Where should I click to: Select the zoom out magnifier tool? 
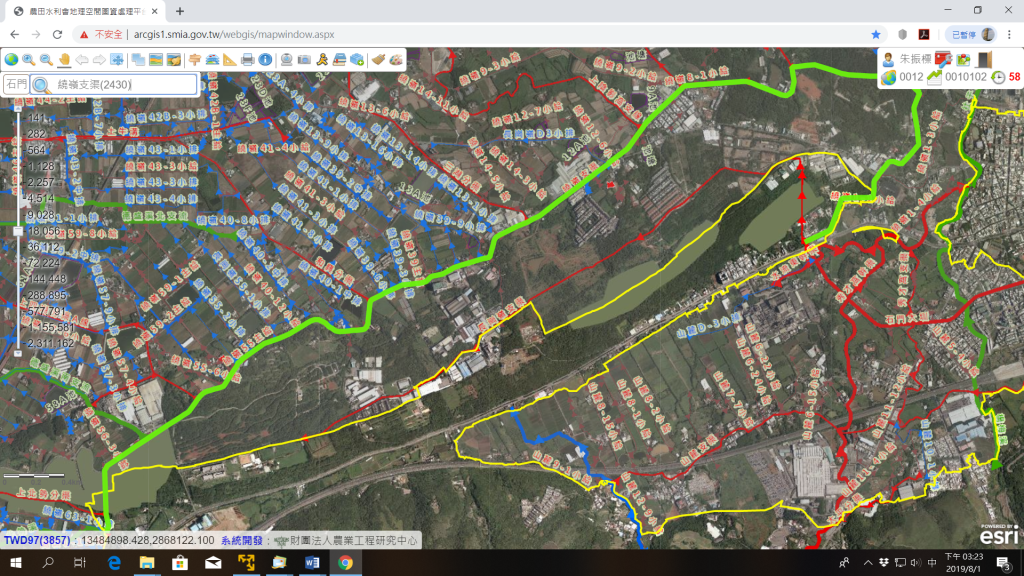(x=46, y=59)
